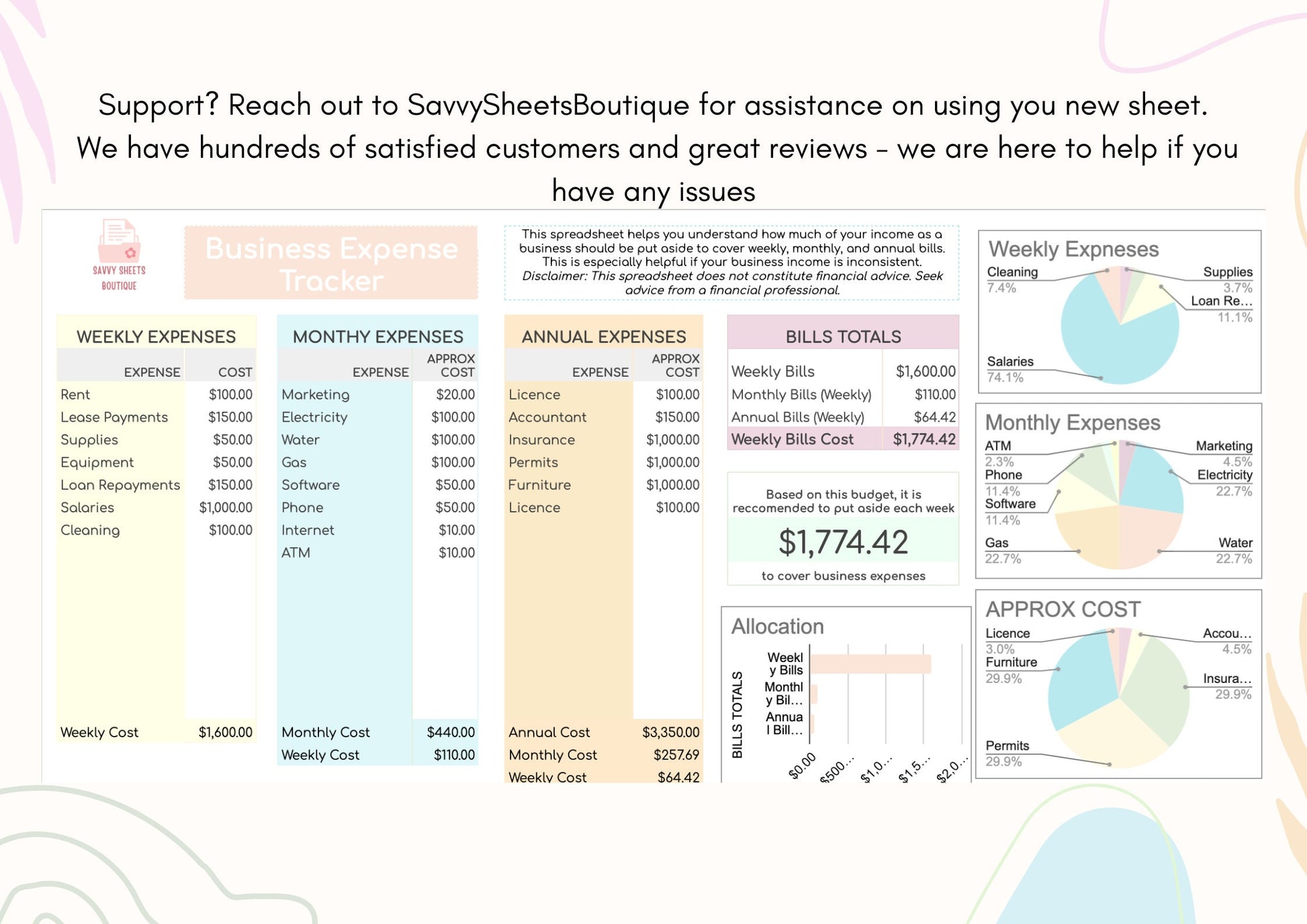The width and height of the screenshot is (1307, 924).
Task: Click Weekly Bills Cost total row
Action: tap(793, 439)
